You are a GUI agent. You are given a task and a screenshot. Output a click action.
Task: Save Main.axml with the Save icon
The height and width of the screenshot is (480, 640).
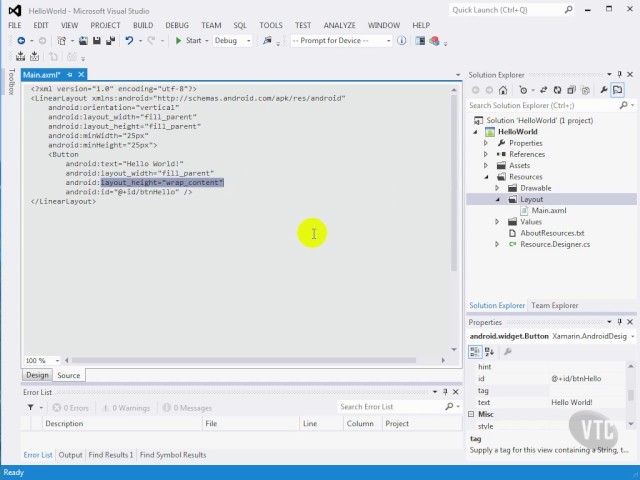coord(97,40)
